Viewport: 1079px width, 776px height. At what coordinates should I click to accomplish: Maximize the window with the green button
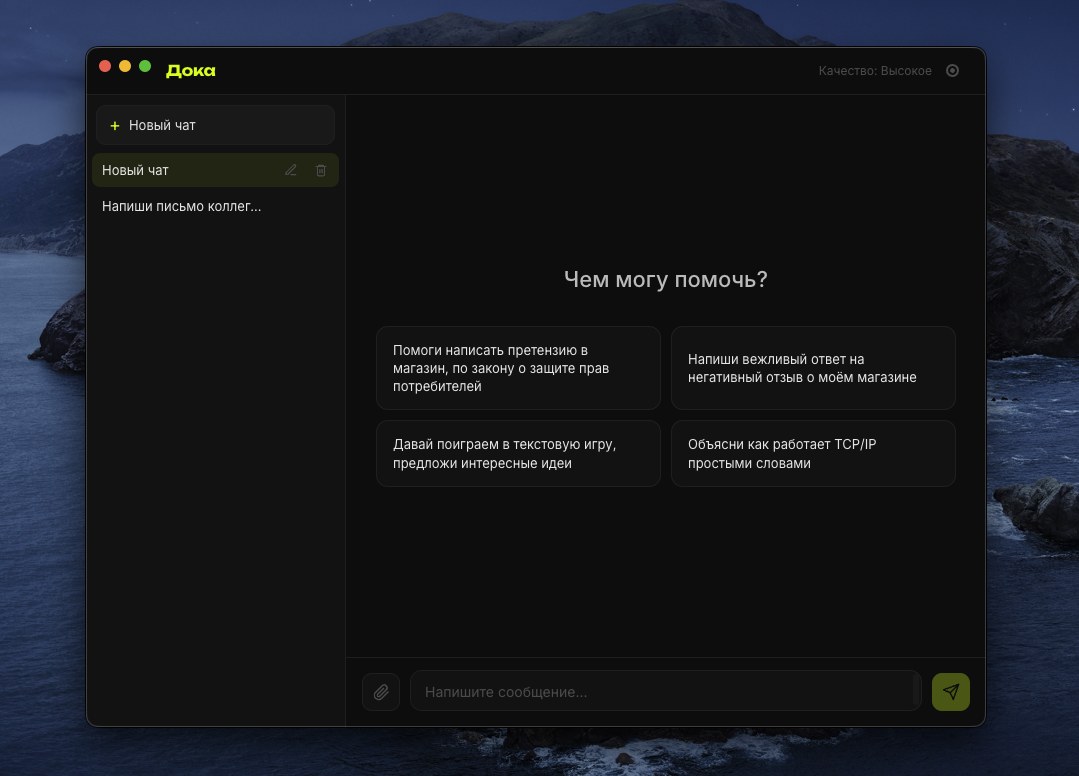tap(145, 66)
